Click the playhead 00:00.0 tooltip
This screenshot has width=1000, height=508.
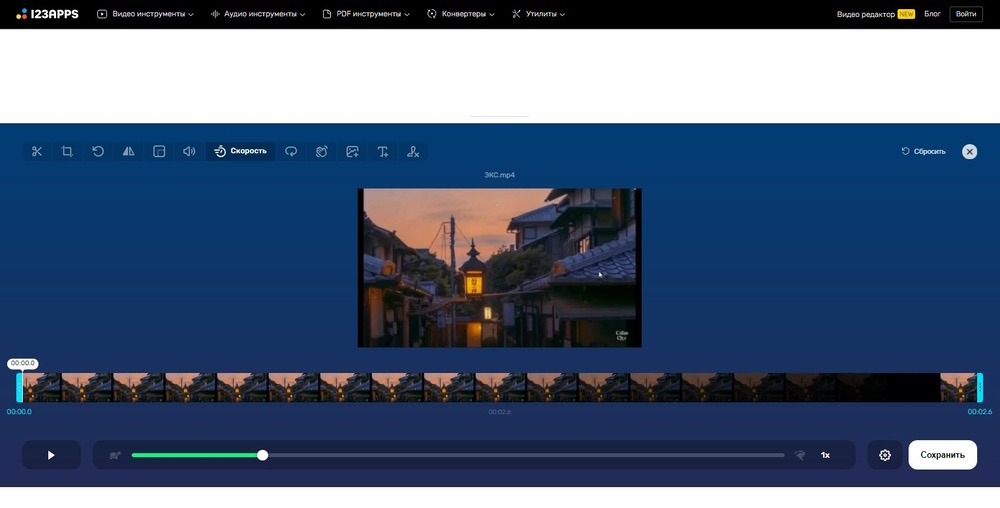tap(22, 363)
